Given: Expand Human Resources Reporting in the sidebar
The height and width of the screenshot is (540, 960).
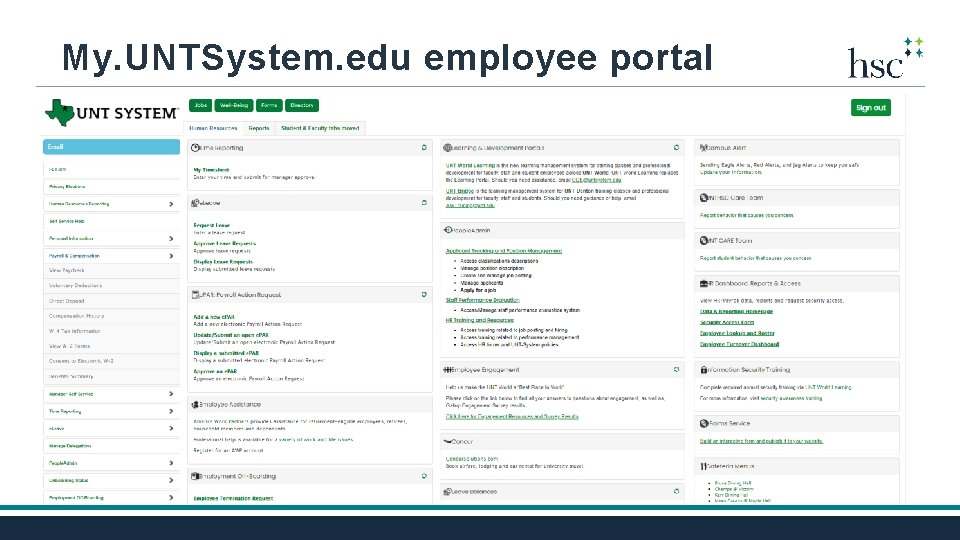Looking at the screenshot, I should 171,204.
